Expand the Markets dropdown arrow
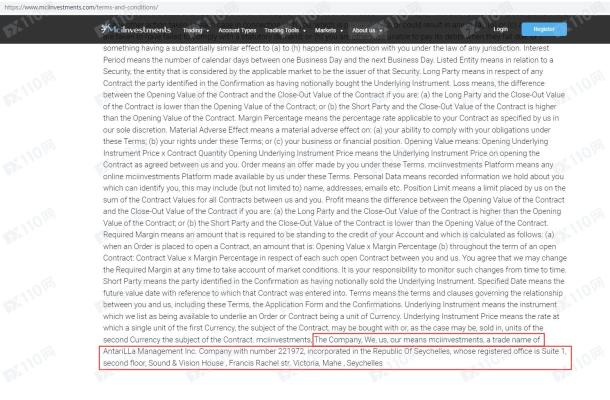Viewport: 610px width, 400px height. 342,30
